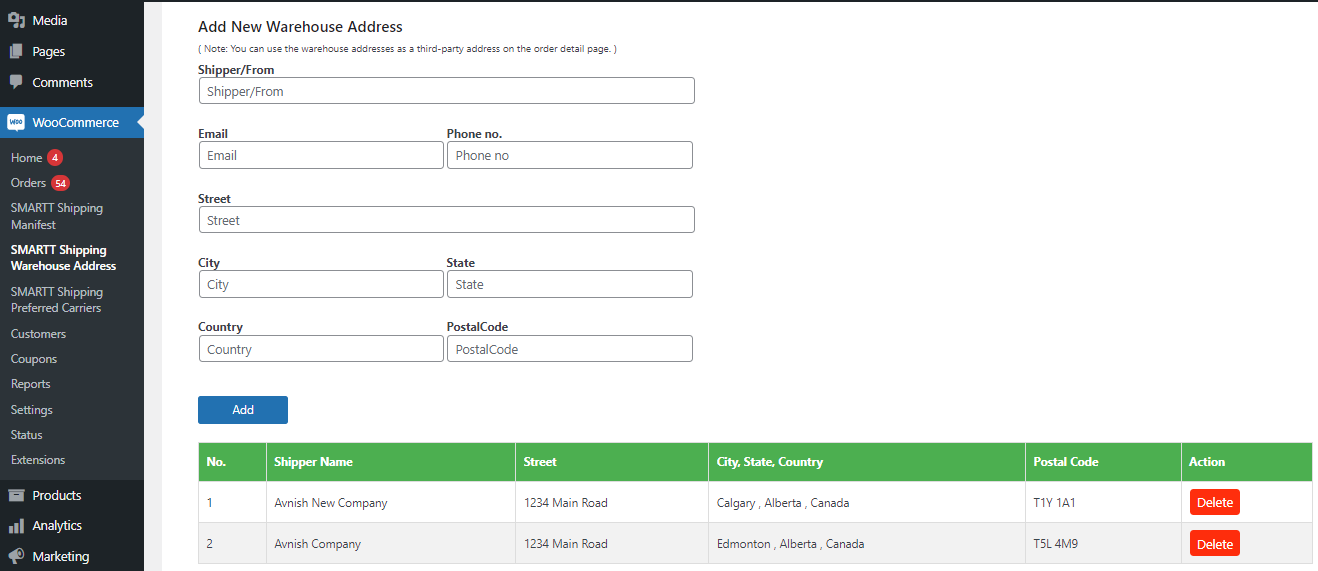Go to WooCommerce Coupons
1318x571 pixels.
(x=34, y=359)
